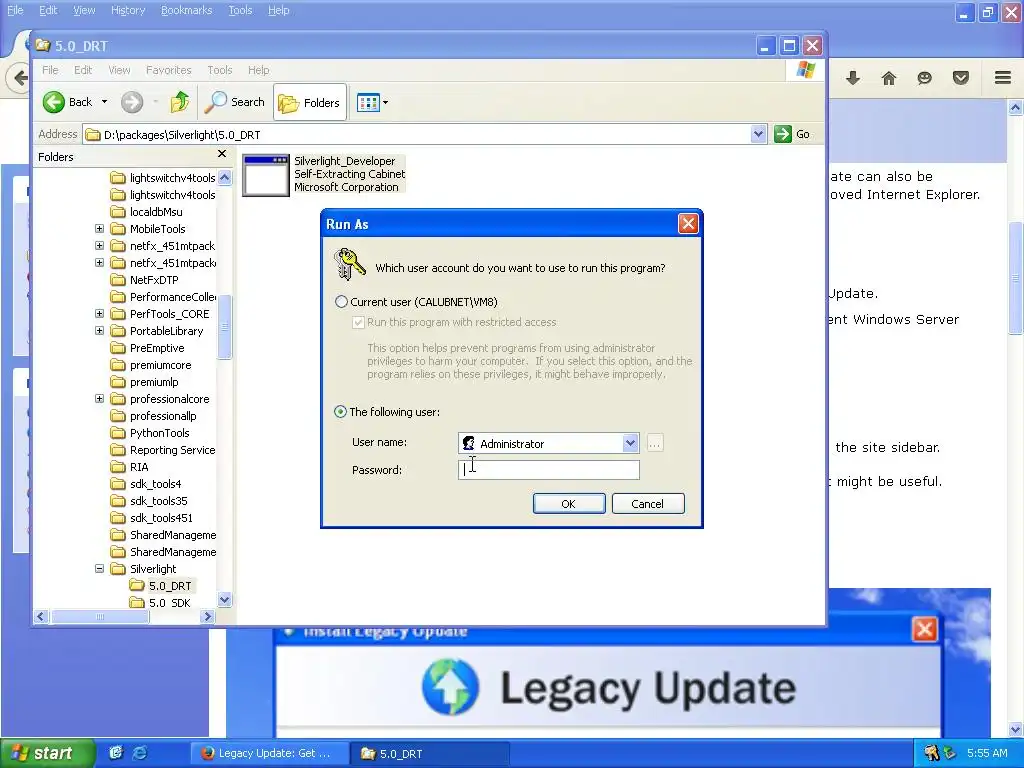Expand the first netfx_451mtpack folder
Viewport: 1024px width, 768px height.
point(99,246)
